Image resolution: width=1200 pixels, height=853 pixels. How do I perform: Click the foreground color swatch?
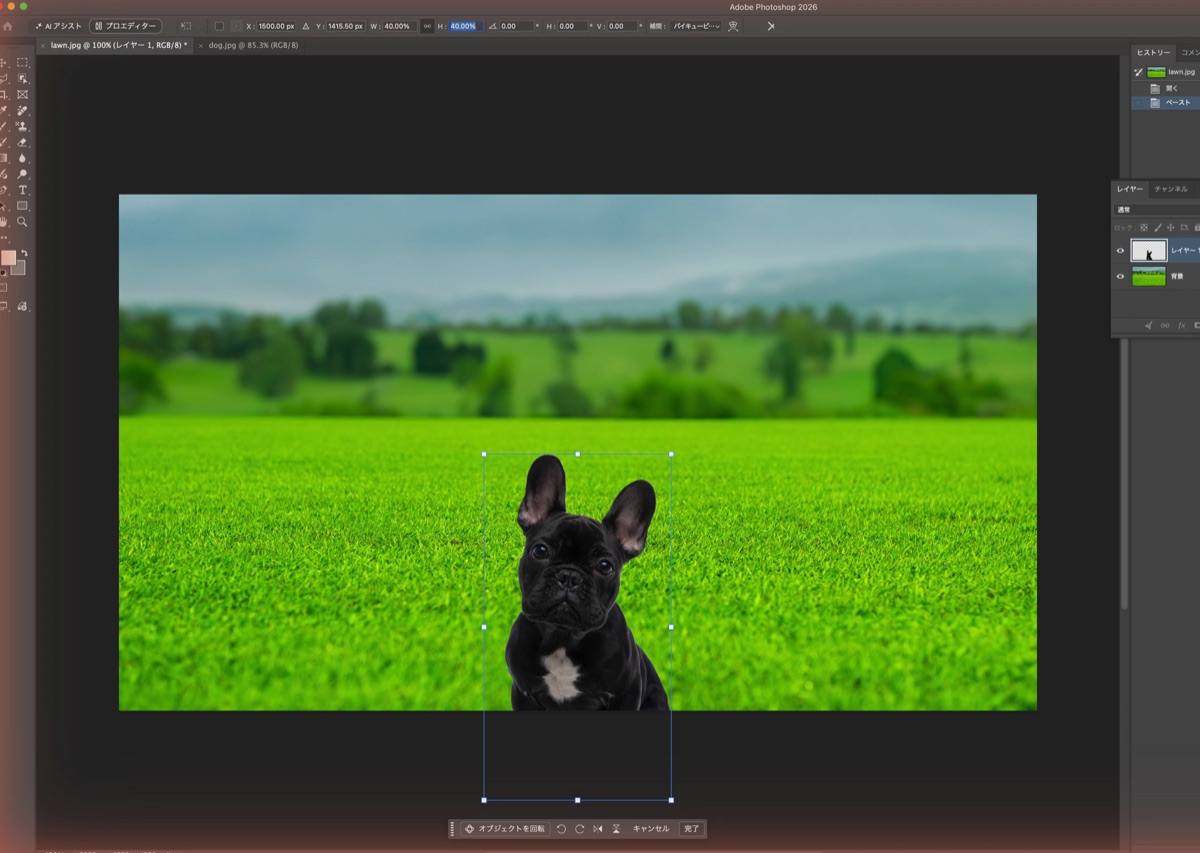point(8,258)
